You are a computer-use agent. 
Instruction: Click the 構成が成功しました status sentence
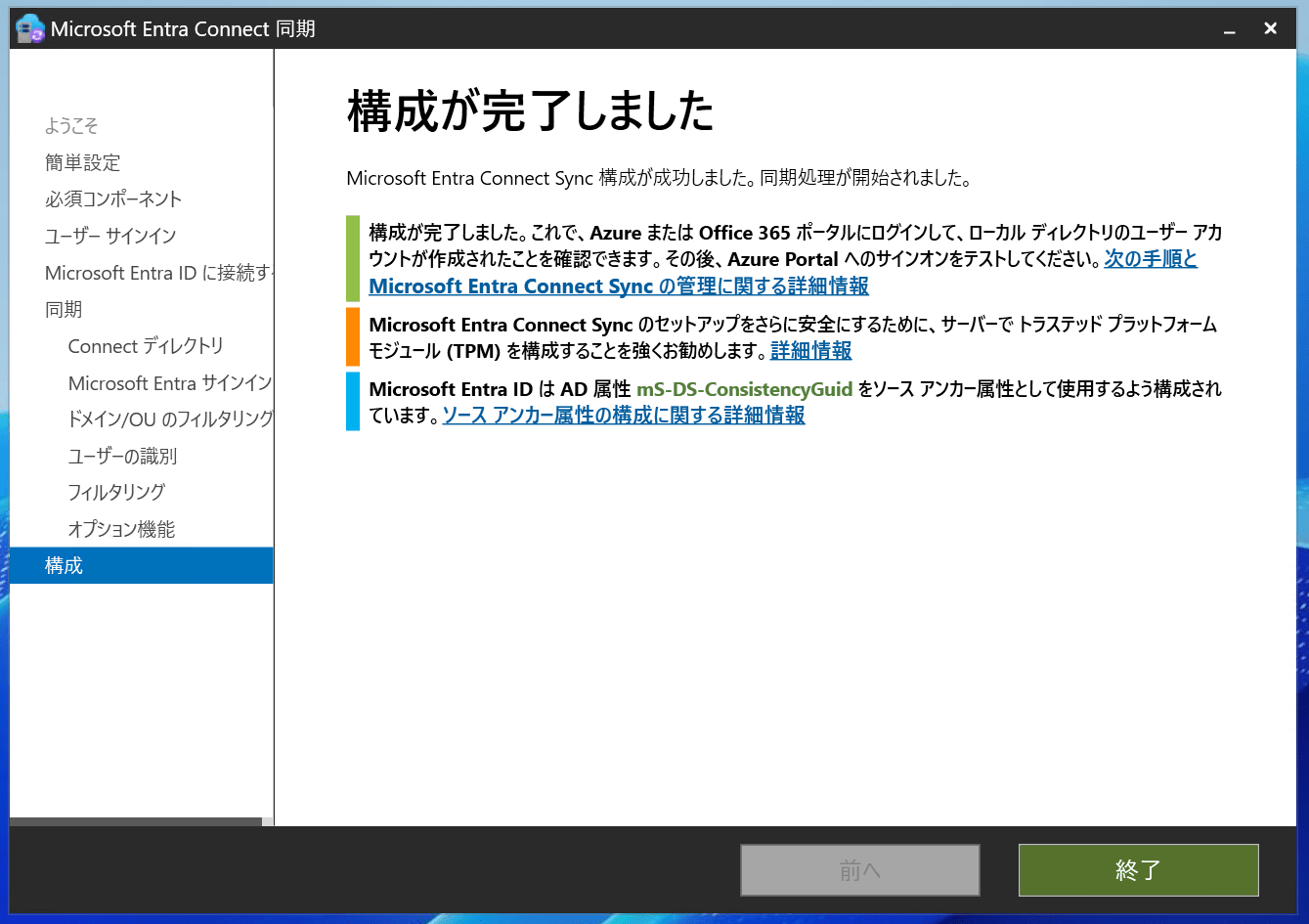(658, 179)
